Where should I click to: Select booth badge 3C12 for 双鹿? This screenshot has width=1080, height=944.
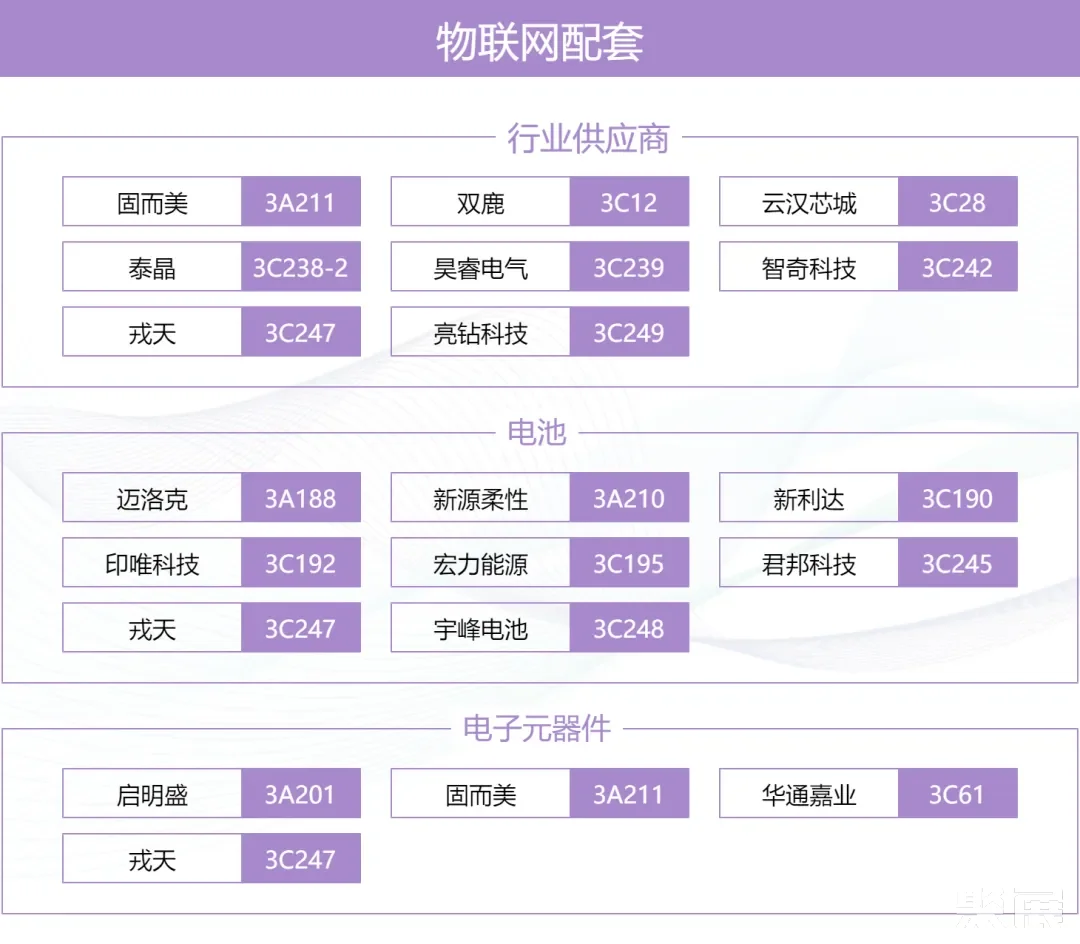pos(630,201)
